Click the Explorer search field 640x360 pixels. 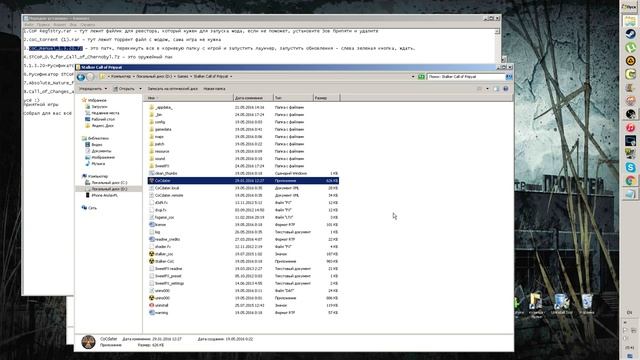coord(466,77)
